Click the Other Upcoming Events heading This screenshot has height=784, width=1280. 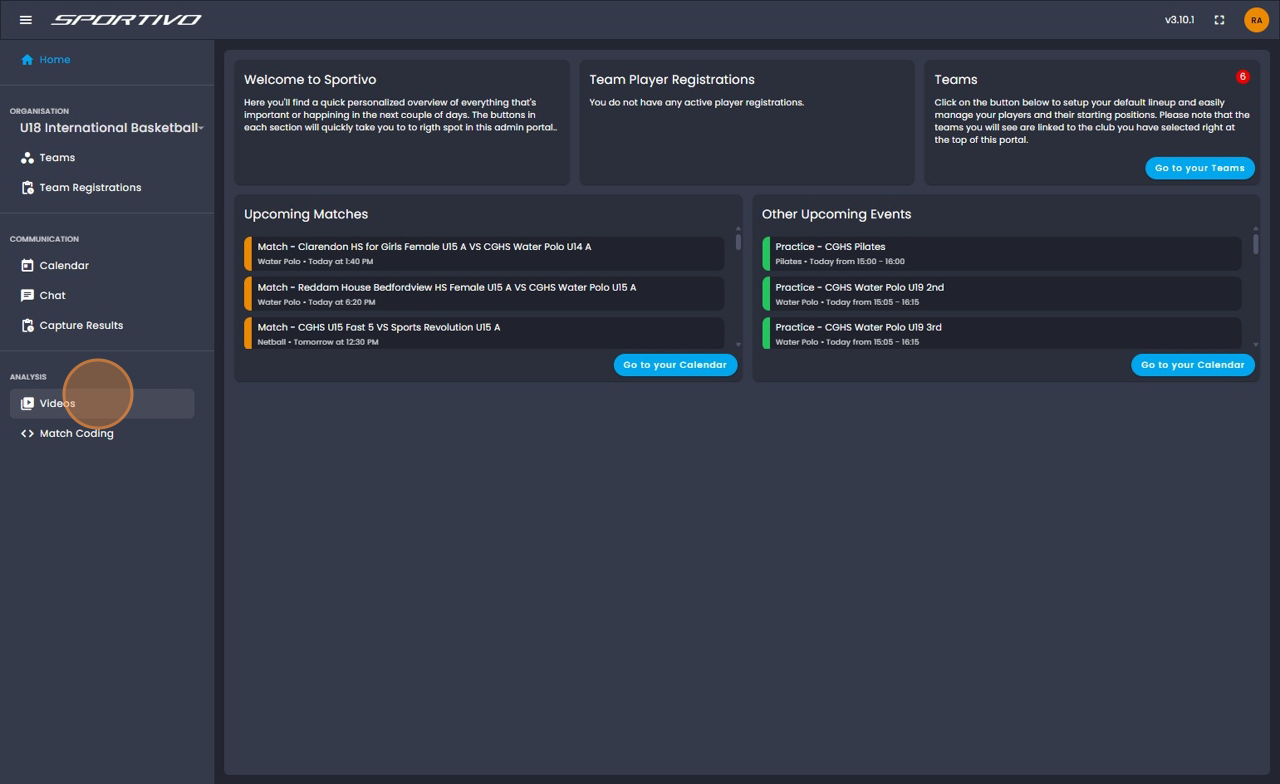[836, 214]
